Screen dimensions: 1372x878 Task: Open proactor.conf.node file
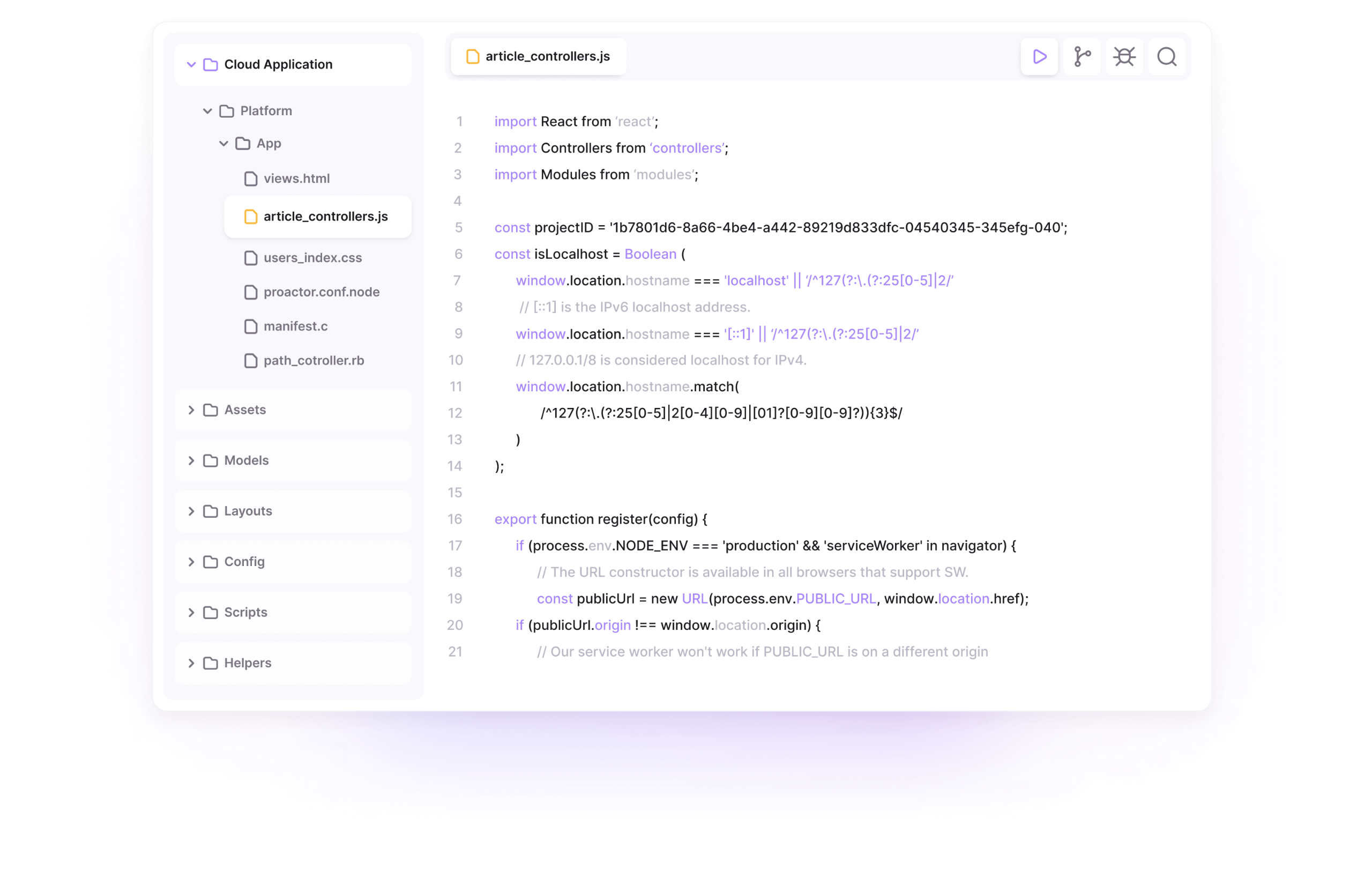[321, 293]
